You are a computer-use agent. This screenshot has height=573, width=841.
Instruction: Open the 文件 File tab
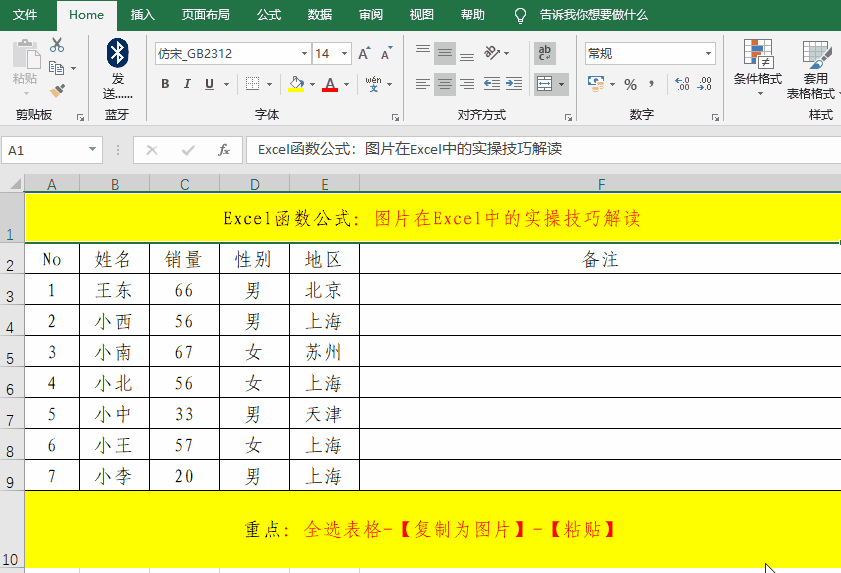click(25, 15)
